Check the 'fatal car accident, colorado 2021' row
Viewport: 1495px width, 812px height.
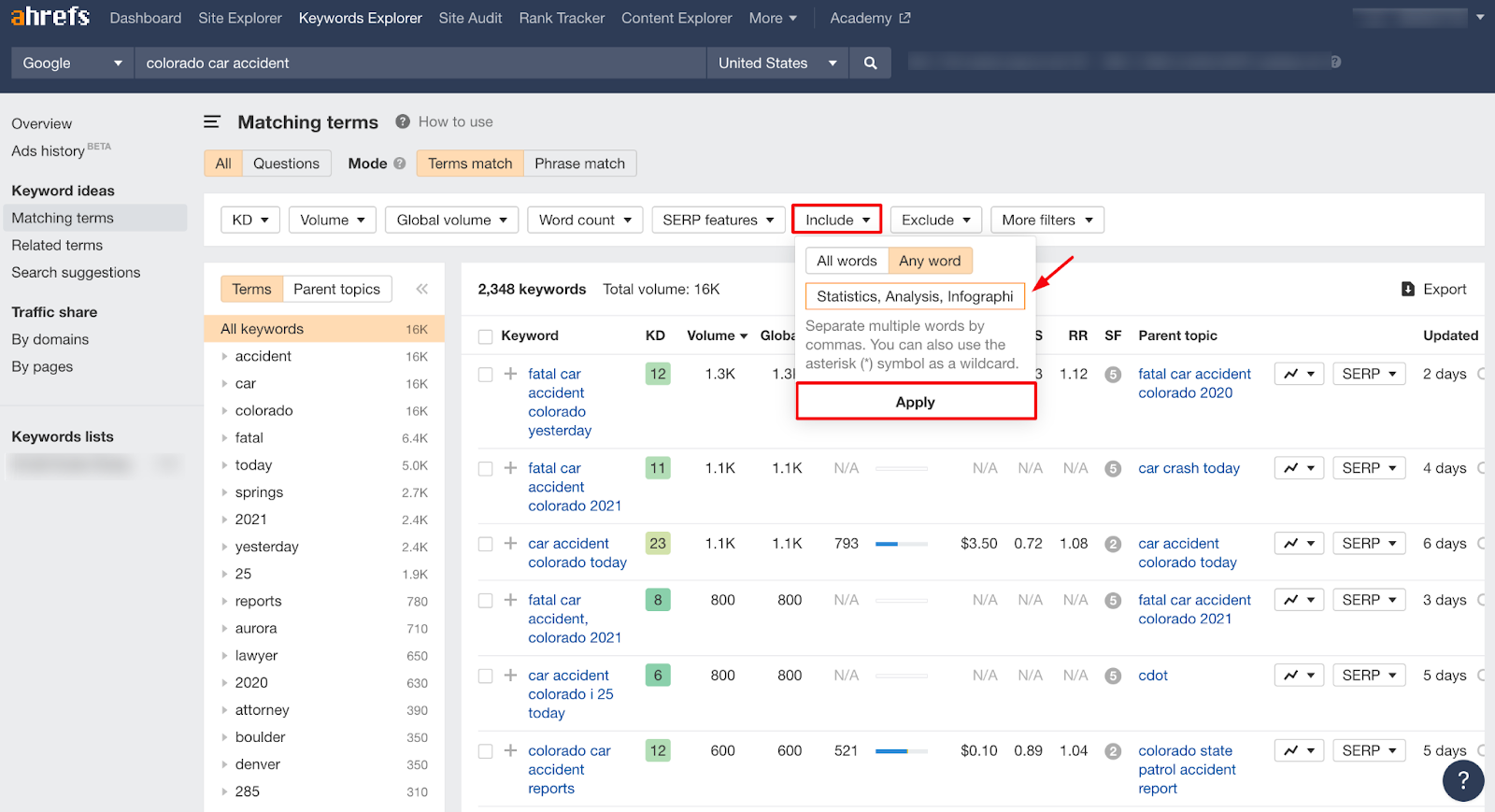(485, 601)
